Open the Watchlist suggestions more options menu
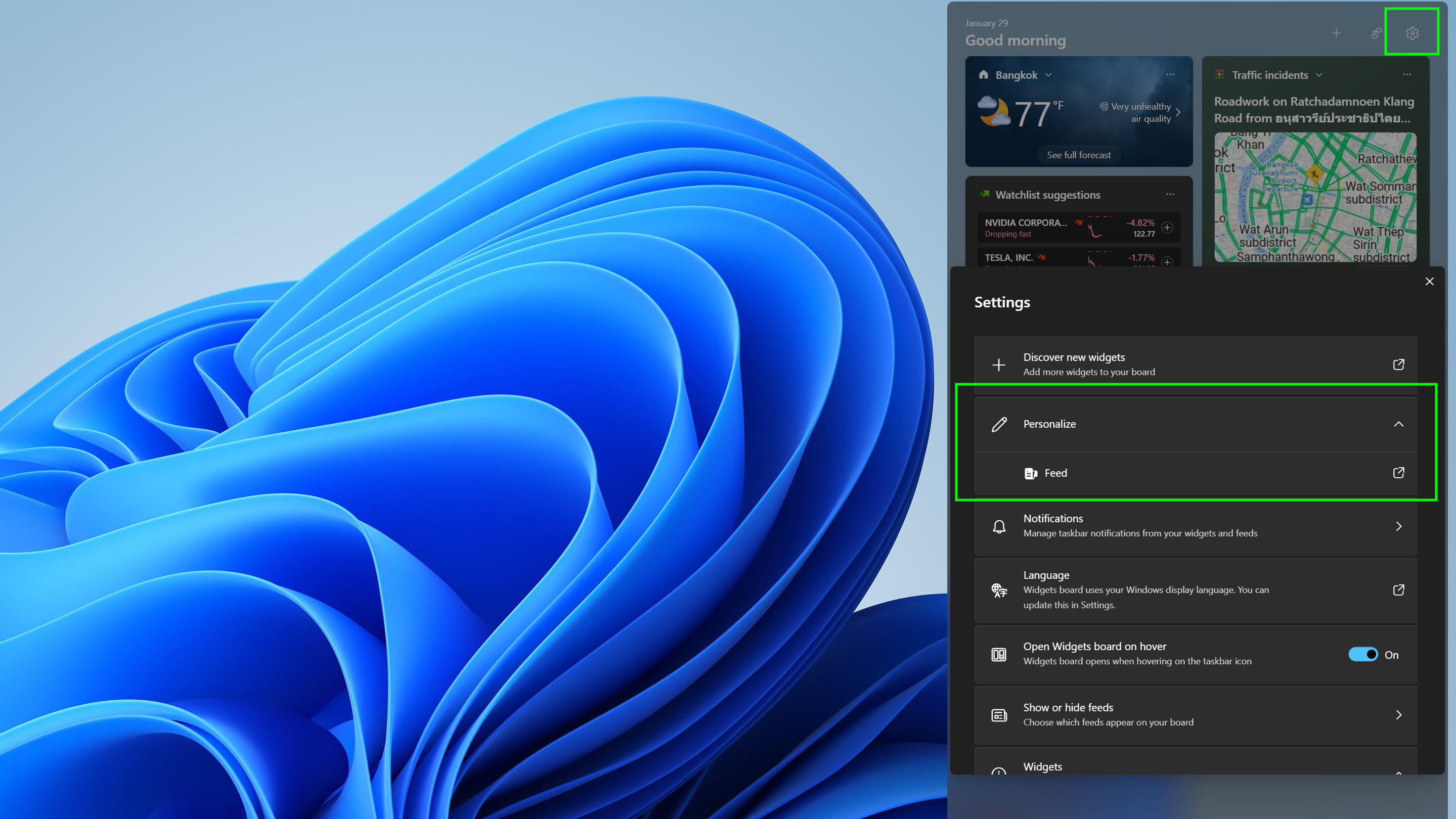The width and height of the screenshot is (1456, 819). click(x=1170, y=194)
